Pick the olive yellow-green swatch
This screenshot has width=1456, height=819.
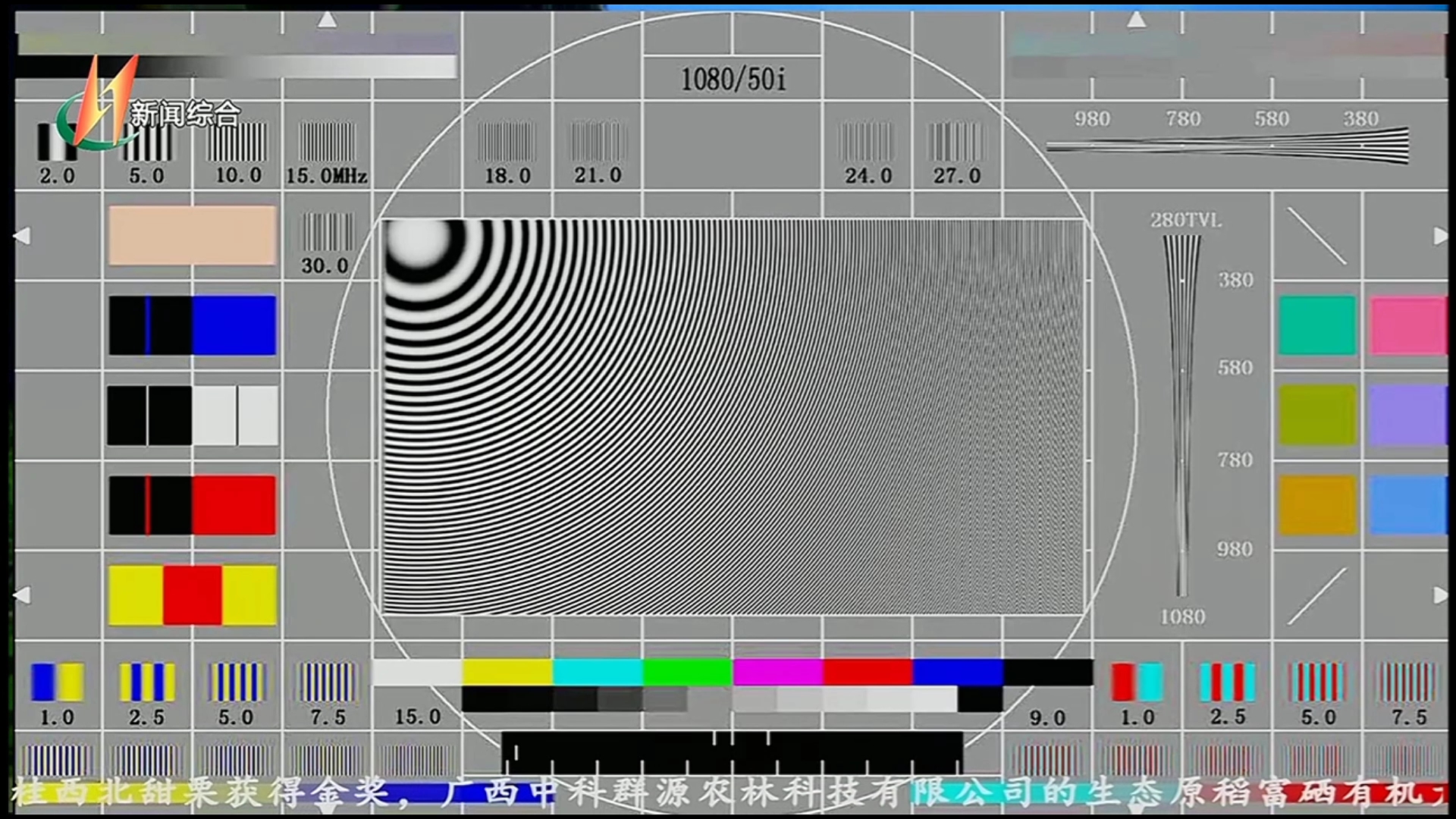click(x=1317, y=415)
